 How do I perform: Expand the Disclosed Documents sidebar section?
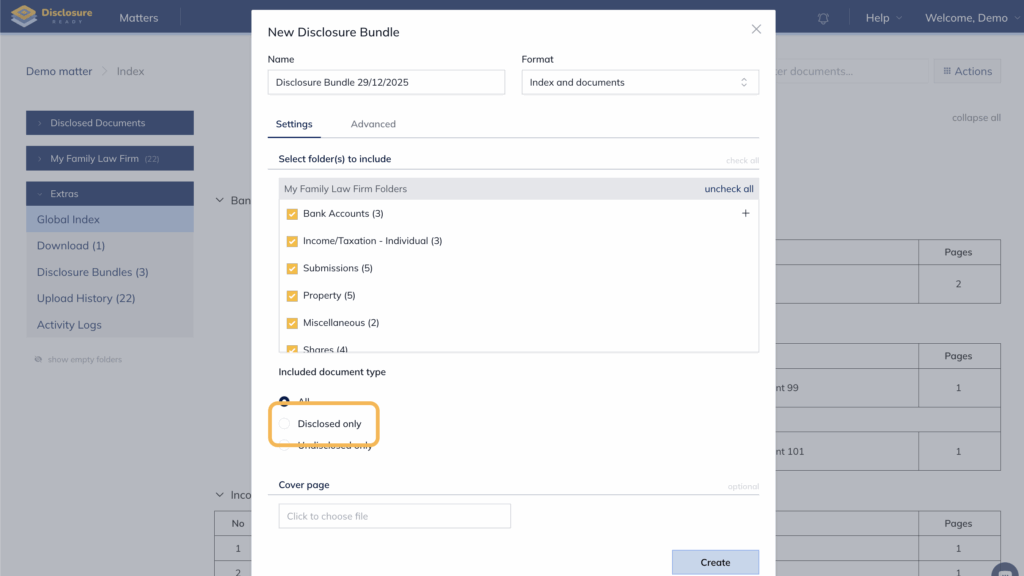[x=110, y=123]
